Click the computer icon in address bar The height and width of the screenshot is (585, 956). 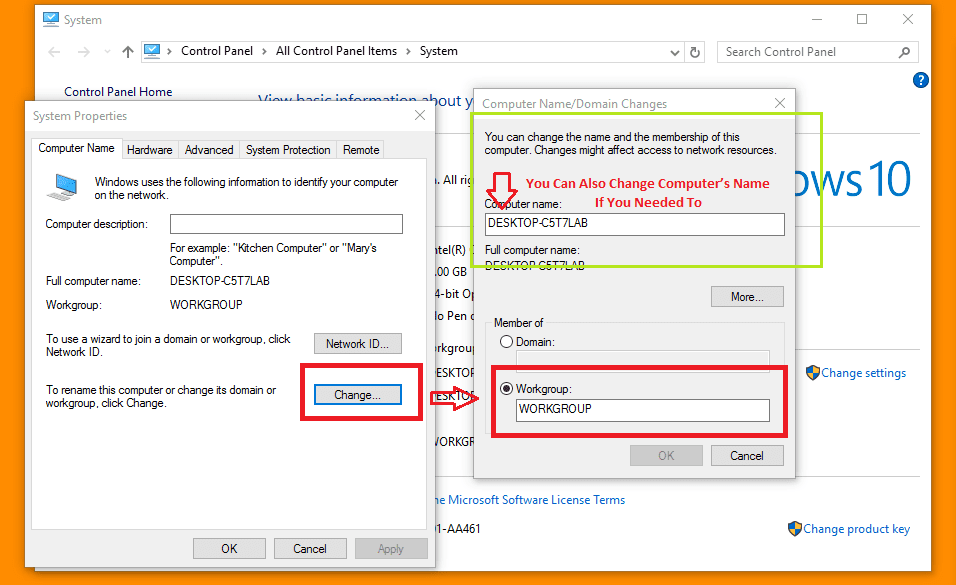tap(152, 51)
